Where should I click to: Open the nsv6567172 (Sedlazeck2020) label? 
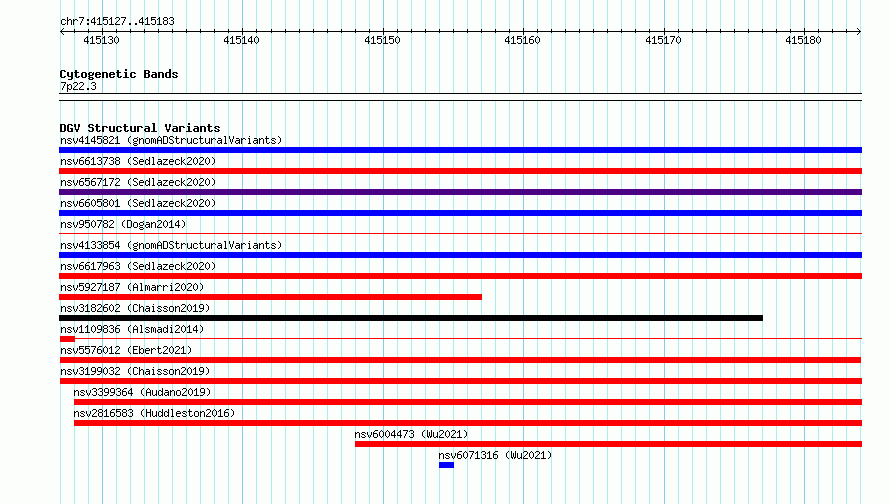pos(138,182)
